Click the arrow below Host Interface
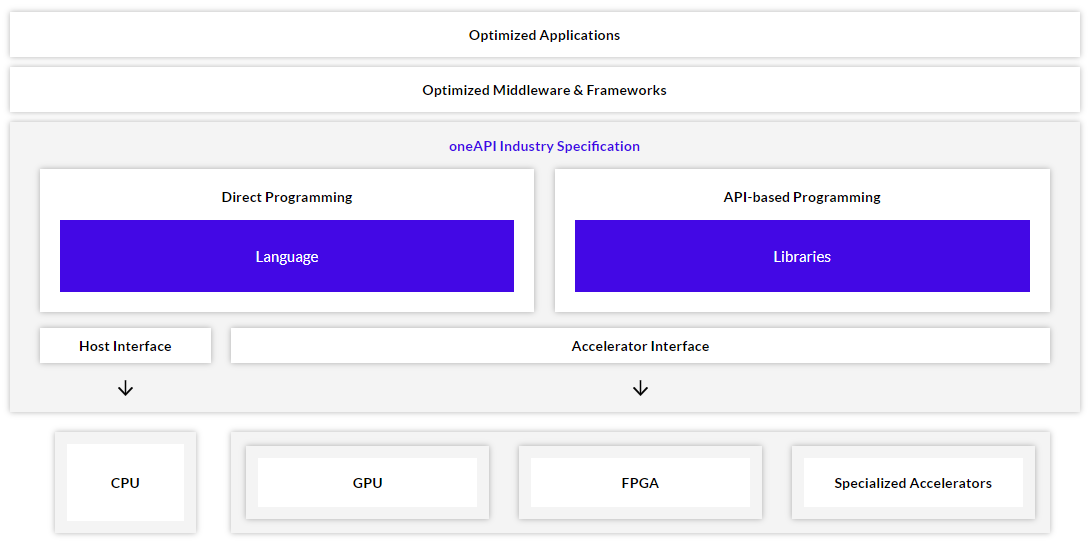This screenshot has height=545, width=1090. [x=125, y=388]
